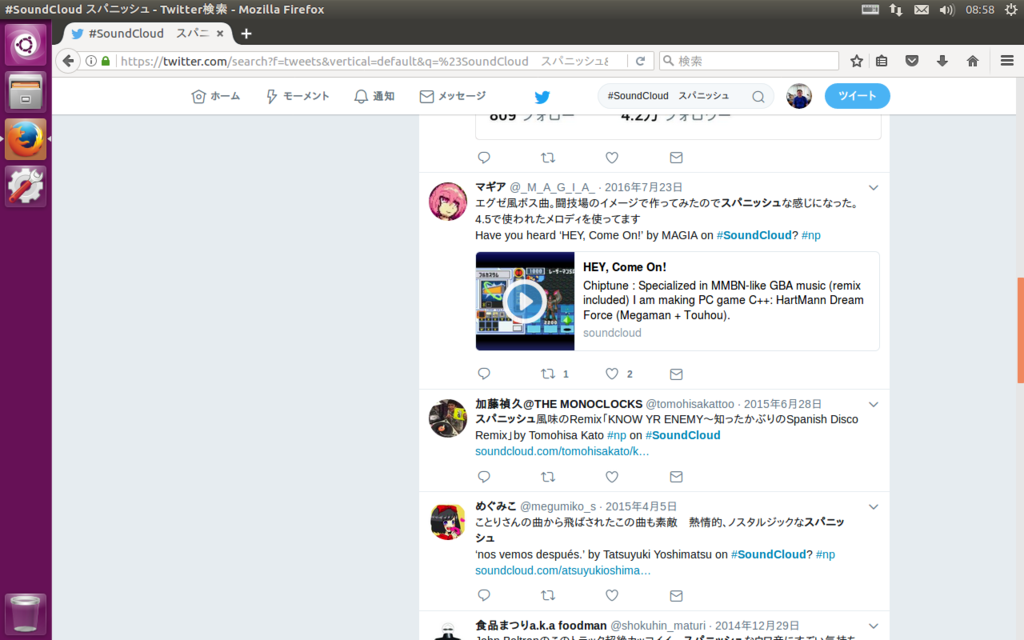
Task: Open a new tab with plus button
Action: coord(246,33)
